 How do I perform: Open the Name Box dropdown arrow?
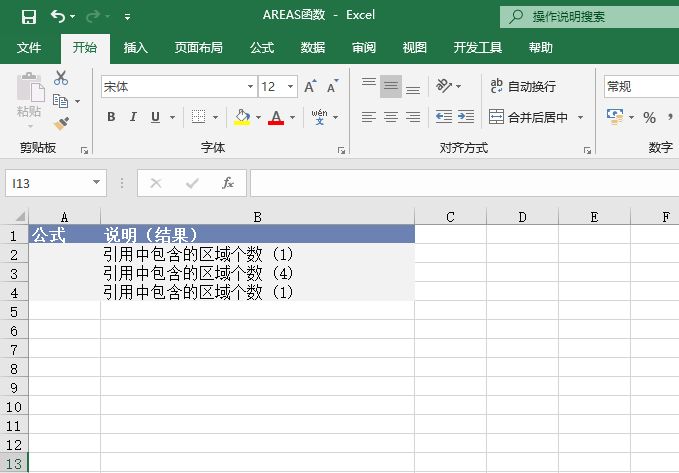(97, 183)
